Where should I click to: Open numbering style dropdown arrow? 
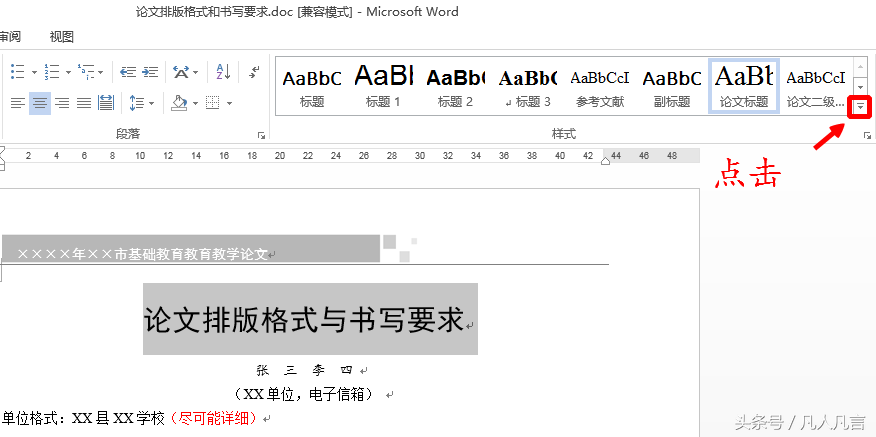pyautogui.click(x=68, y=72)
